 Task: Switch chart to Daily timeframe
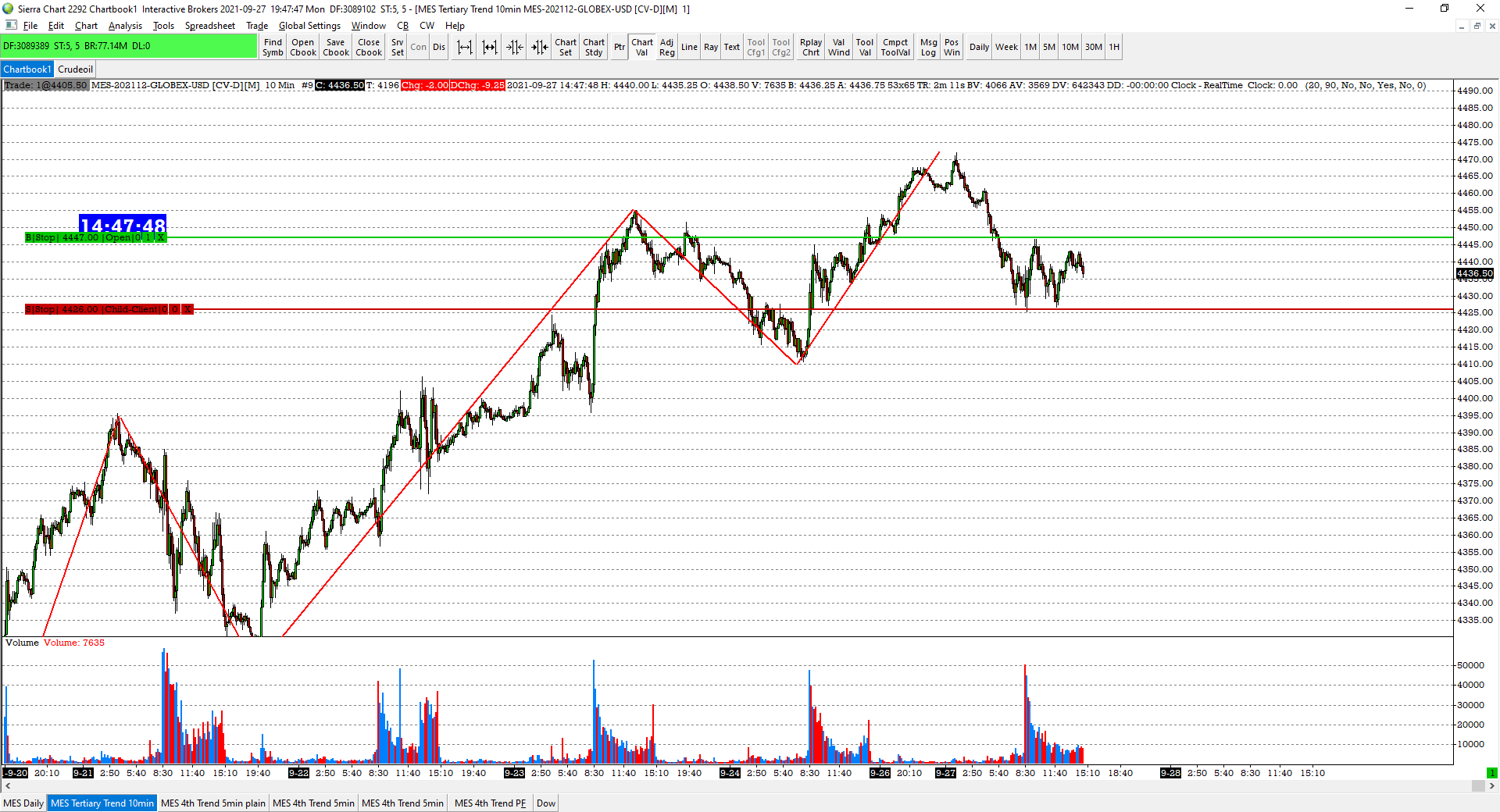pyautogui.click(x=979, y=47)
